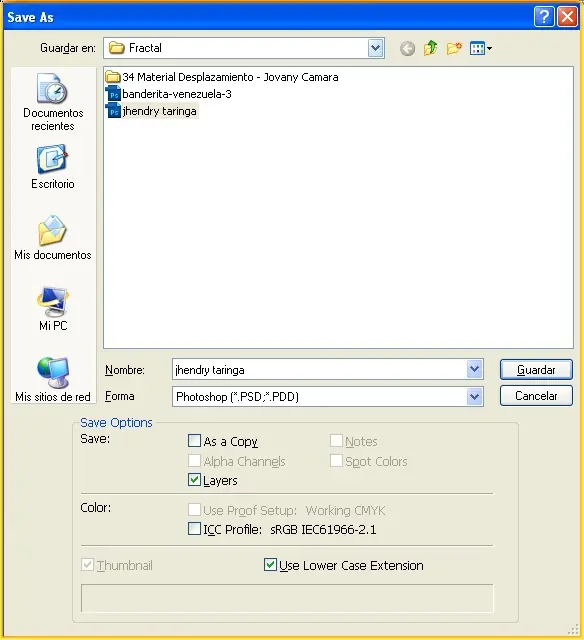The image size is (584, 640).
Task: Toggle the Spot Colors checkbox
Action: pos(336,460)
